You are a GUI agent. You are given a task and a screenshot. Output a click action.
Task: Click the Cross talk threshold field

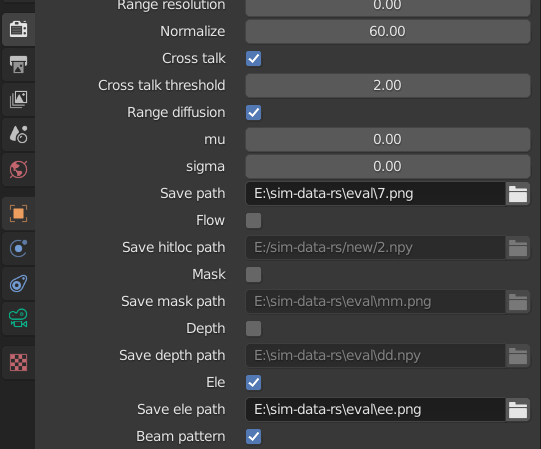click(x=388, y=85)
